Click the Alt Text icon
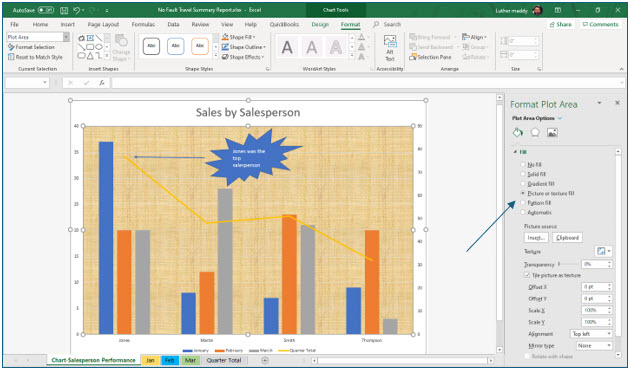Image resolution: width=630 pixels, height=368 pixels. [390, 47]
